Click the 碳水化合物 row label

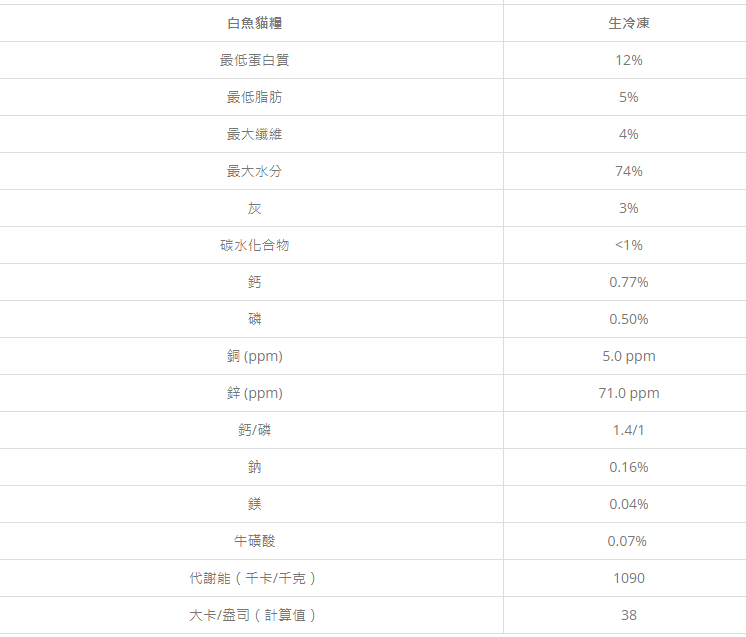point(254,245)
